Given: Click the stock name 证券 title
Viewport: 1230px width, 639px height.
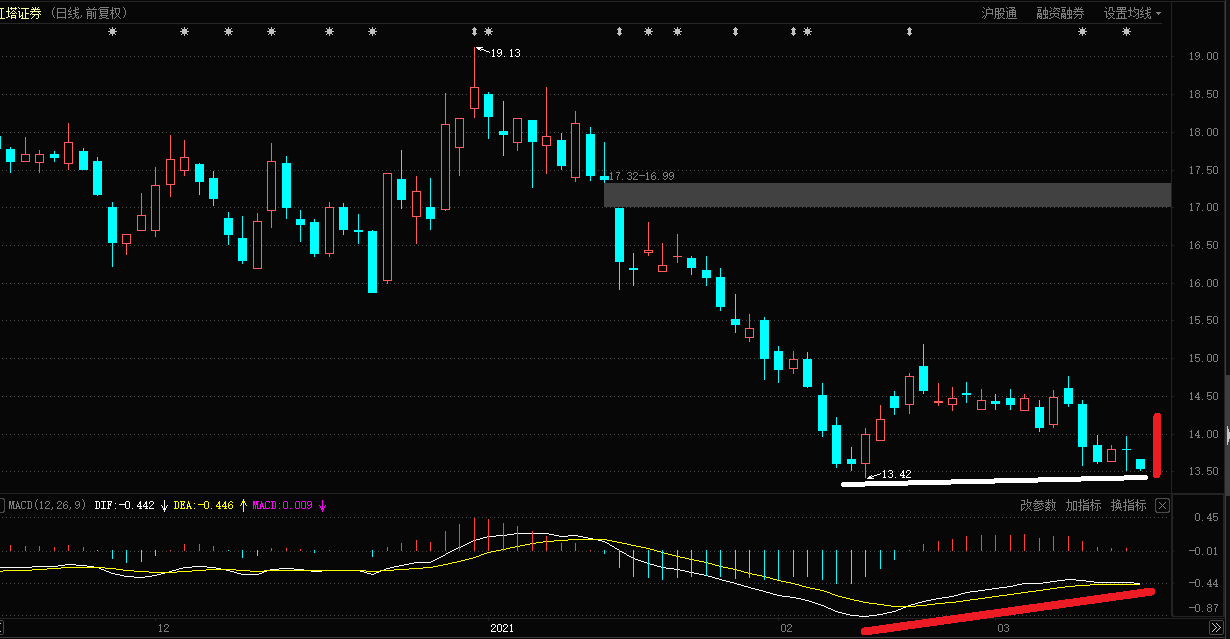Looking at the screenshot, I should pyautogui.click(x=21, y=13).
